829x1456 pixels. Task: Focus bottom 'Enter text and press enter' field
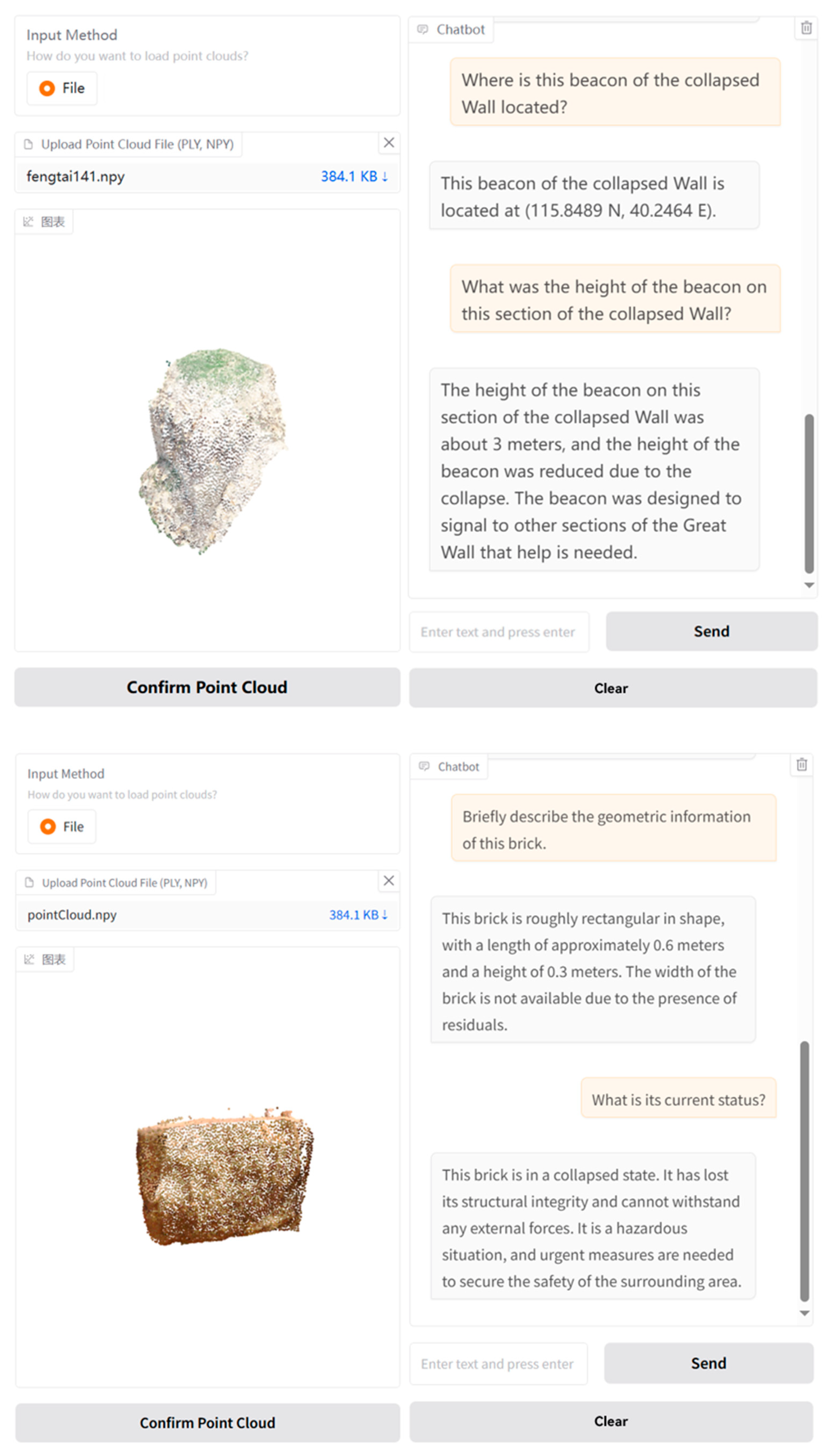point(498,1364)
